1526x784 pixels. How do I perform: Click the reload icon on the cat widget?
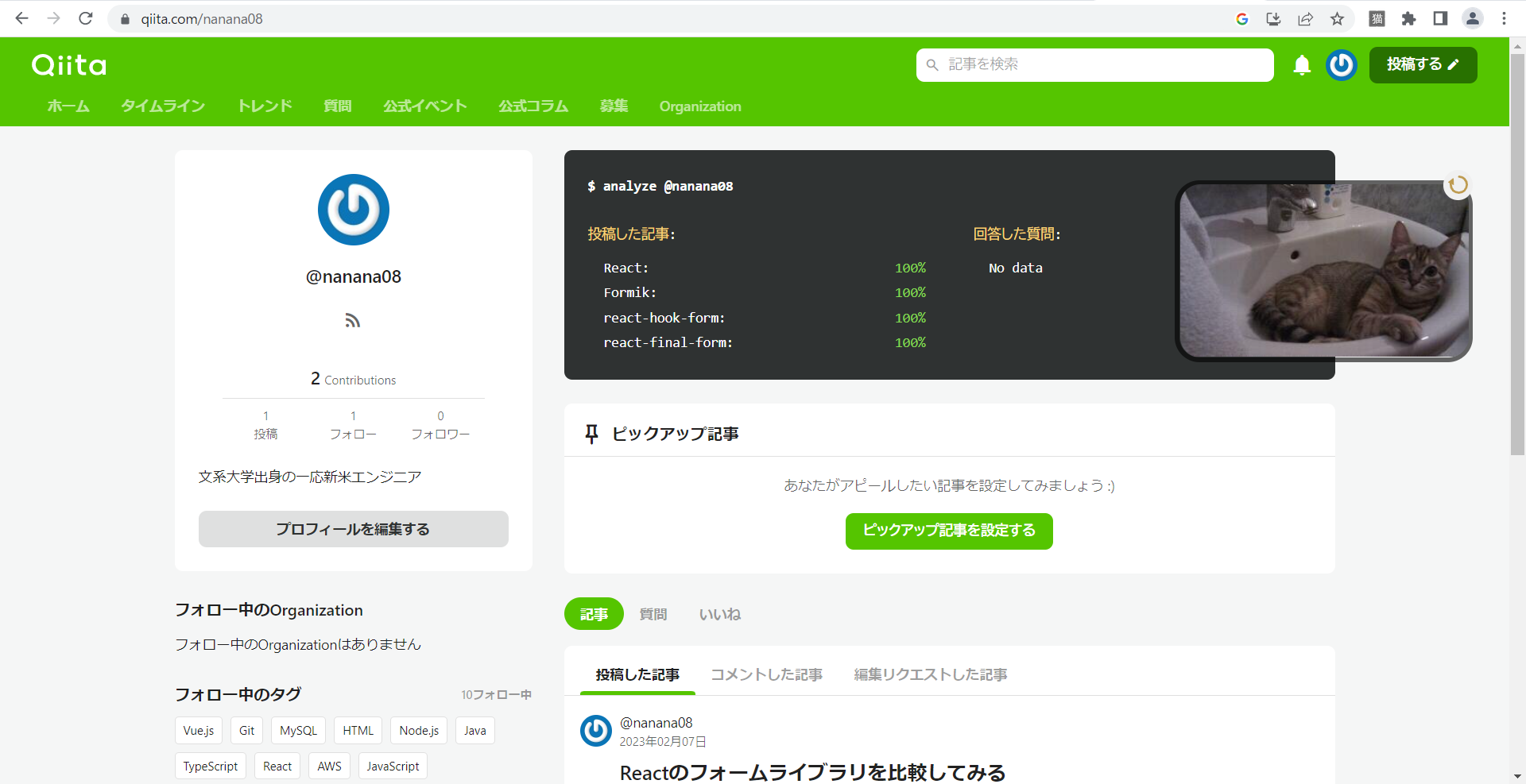(x=1458, y=184)
